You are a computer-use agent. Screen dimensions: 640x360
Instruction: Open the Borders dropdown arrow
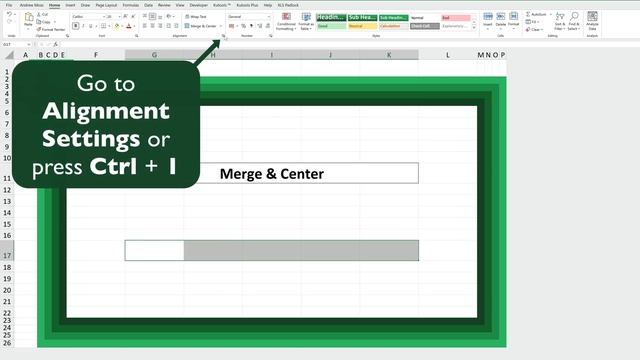coord(109,26)
